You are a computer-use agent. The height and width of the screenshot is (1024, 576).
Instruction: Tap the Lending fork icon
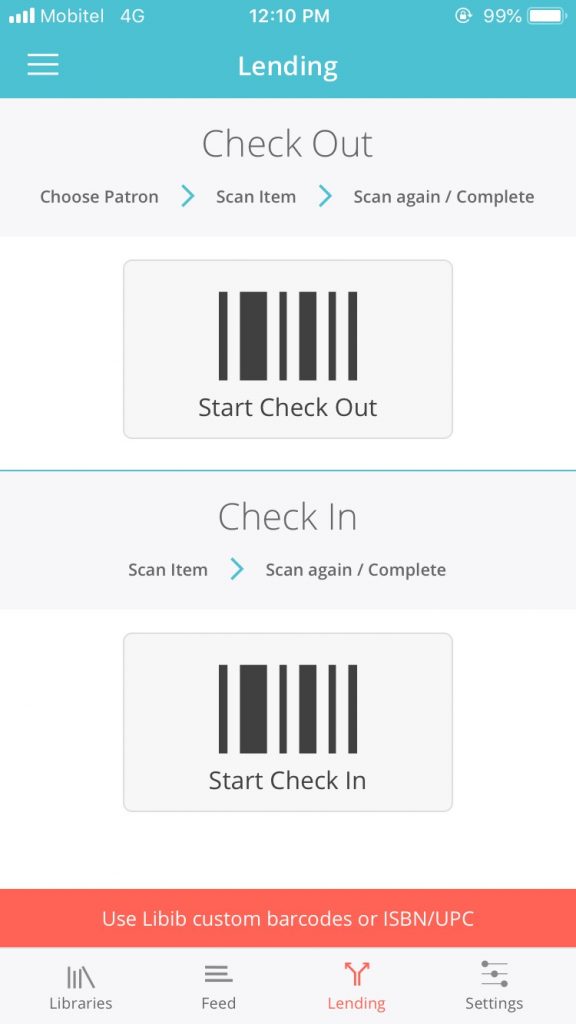click(x=357, y=974)
